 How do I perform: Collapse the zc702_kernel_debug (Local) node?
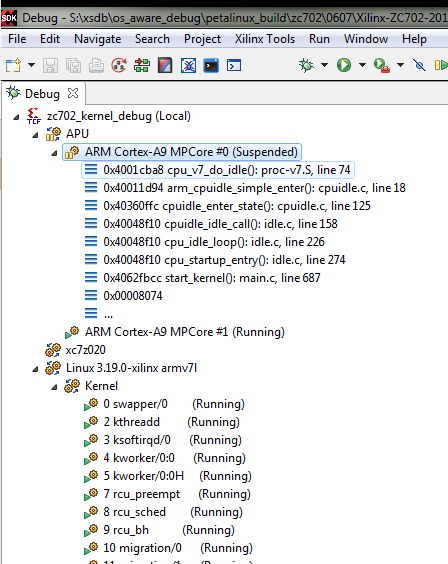(16, 117)
